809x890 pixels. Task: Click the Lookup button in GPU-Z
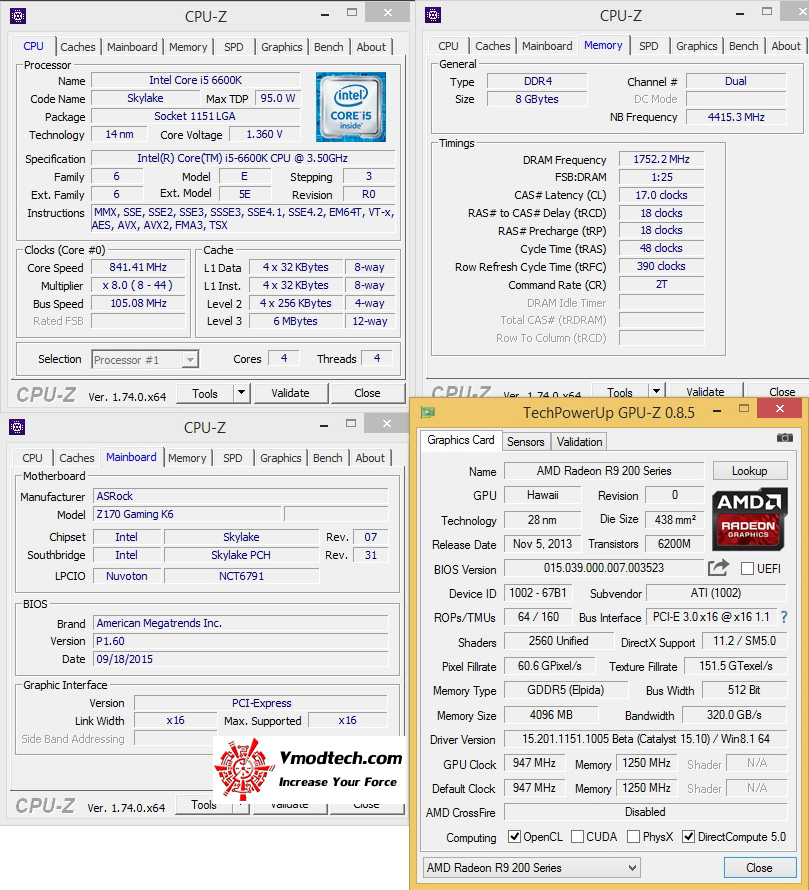[749, 471]
